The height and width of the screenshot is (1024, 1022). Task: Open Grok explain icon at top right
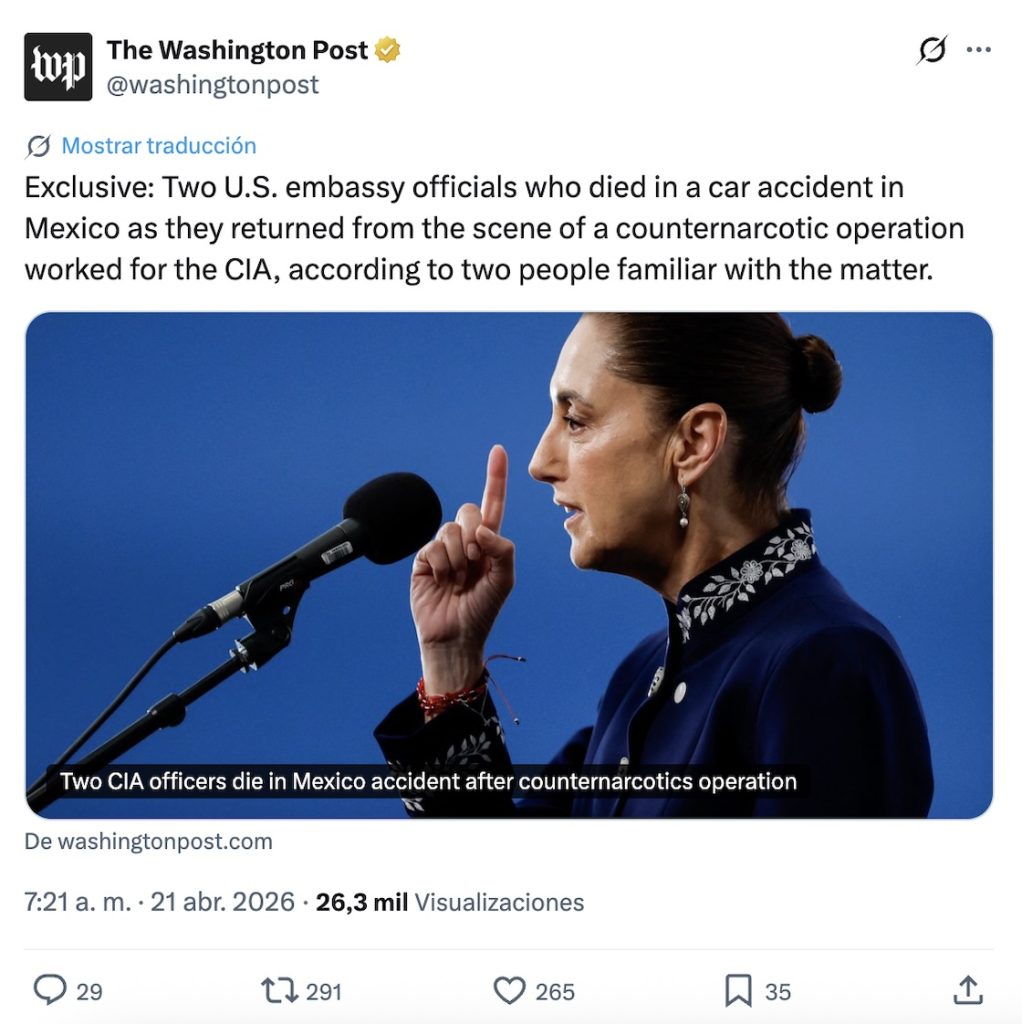pos(931,50)
